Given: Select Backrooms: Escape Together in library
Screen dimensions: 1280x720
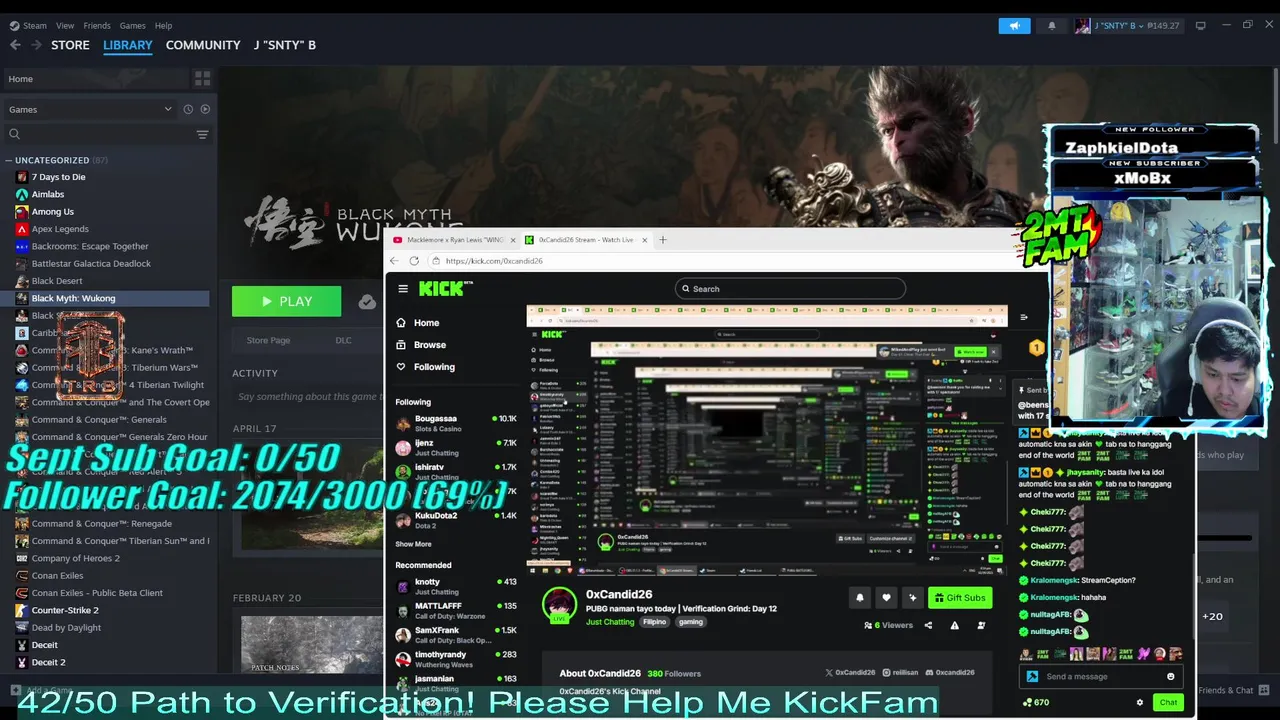Looking at the screenshot, I should tap(90, 246).
